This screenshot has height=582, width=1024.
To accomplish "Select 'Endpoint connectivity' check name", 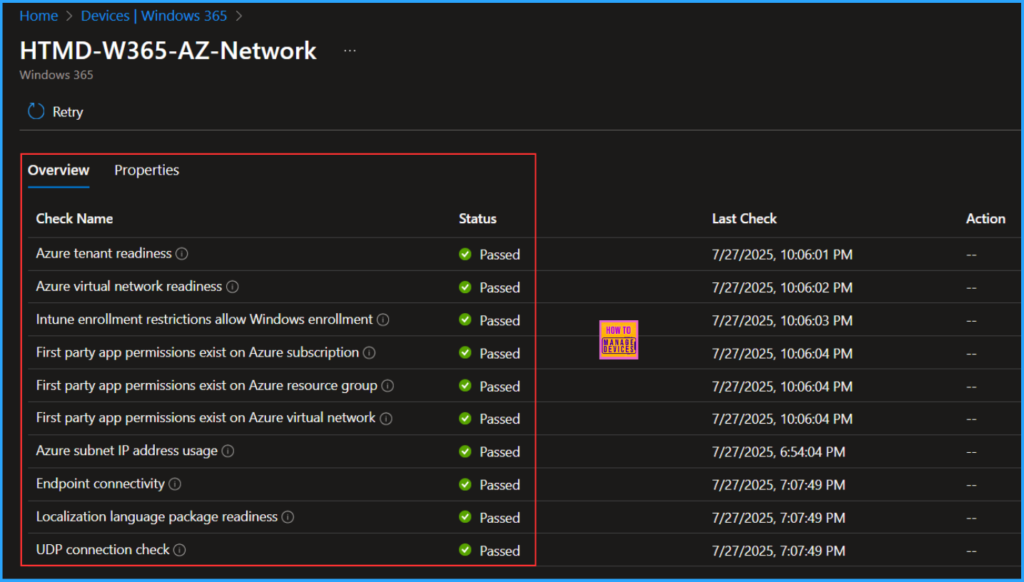I will pos(101,484).
